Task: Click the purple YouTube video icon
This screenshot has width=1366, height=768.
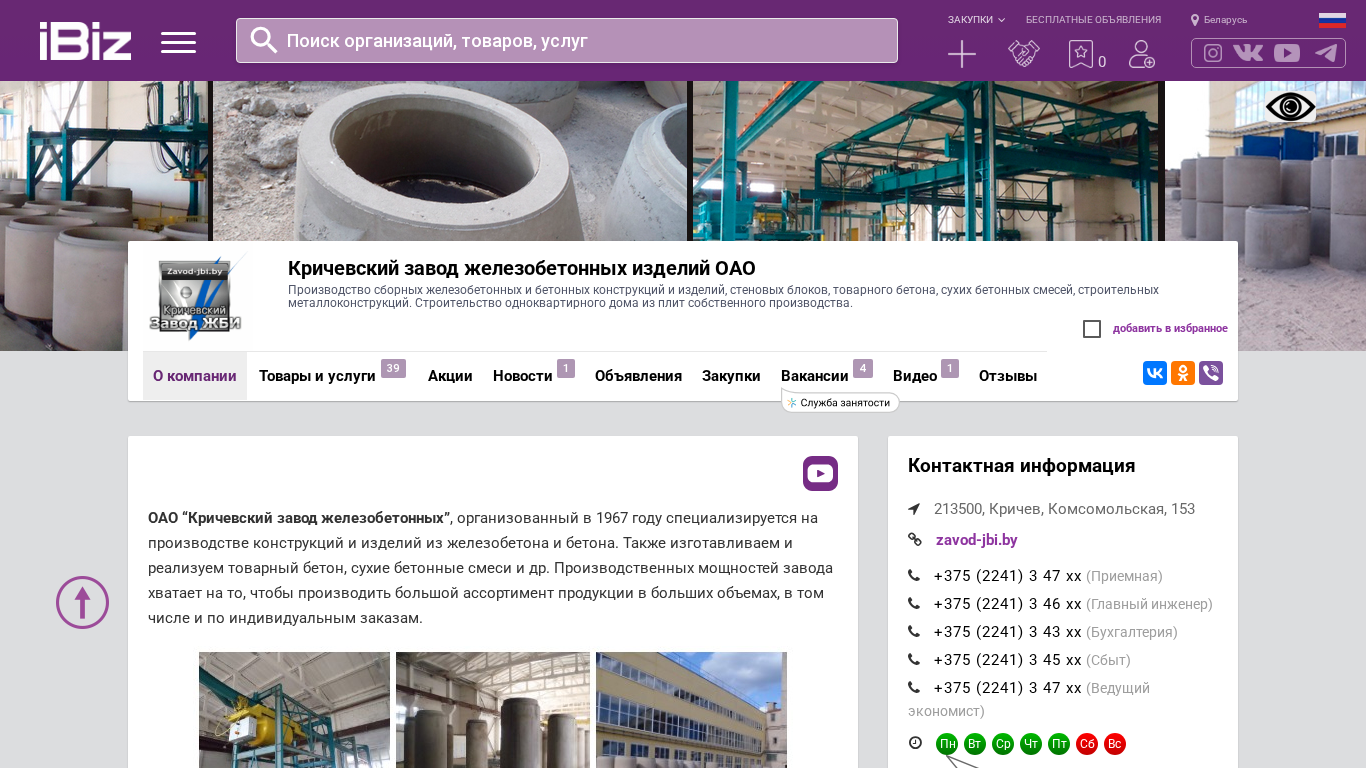Action: tap(820, 473)
